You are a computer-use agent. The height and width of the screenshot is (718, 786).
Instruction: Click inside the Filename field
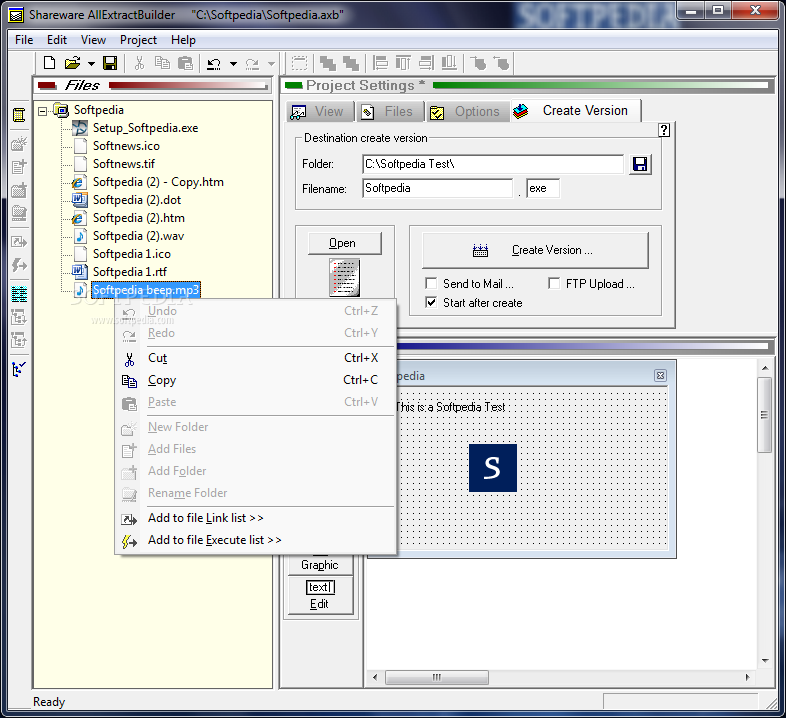click(438, 188)
